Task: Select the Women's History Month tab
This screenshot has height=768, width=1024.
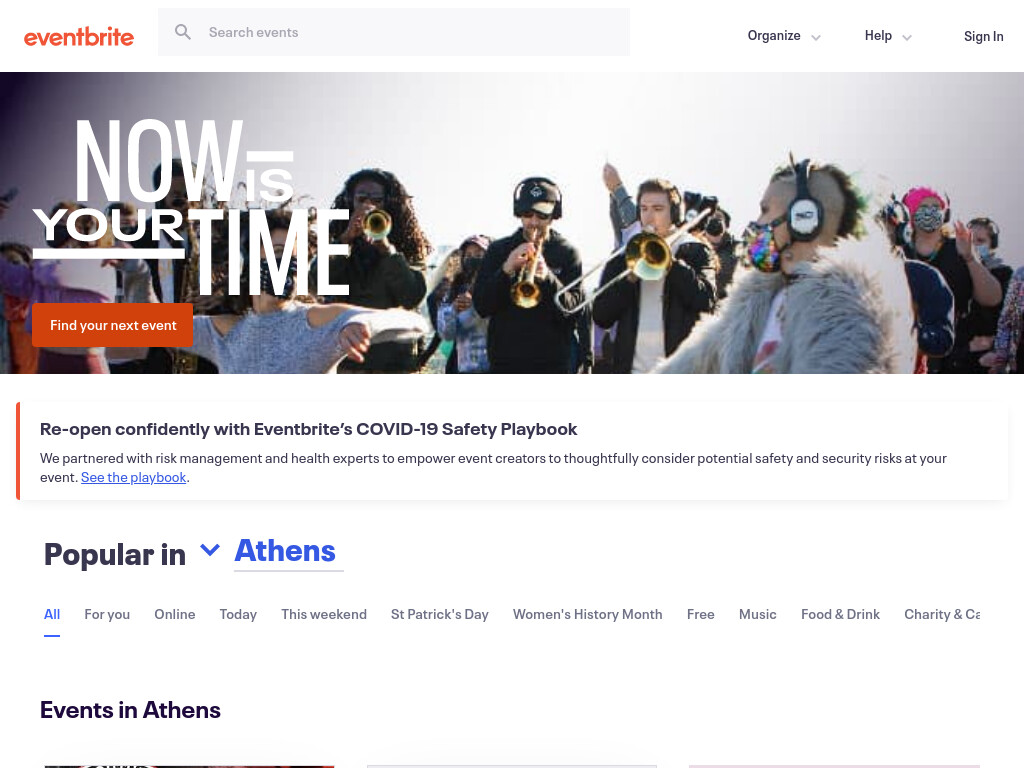Action: coord(588,615)
